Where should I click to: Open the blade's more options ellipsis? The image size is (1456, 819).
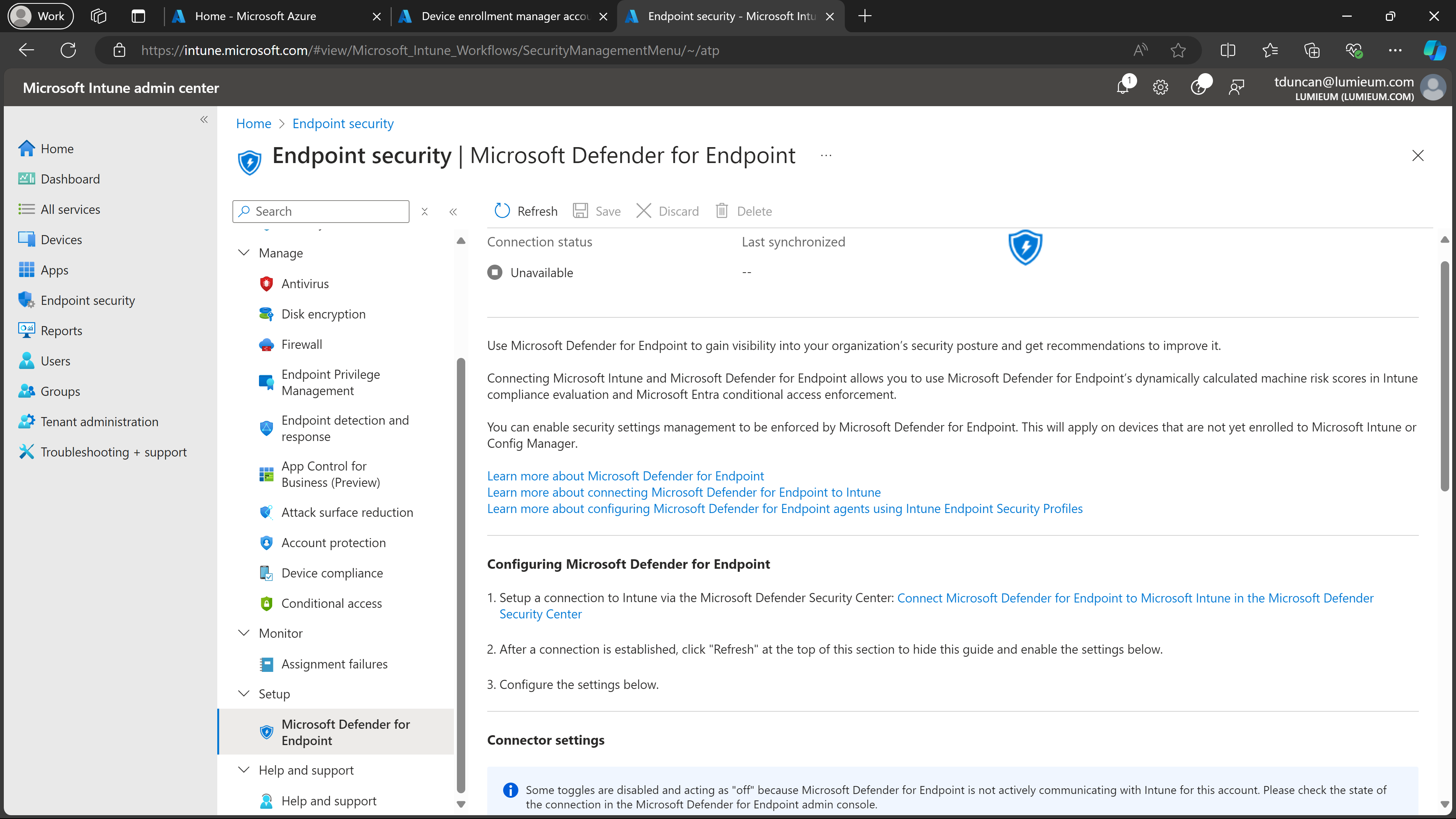tap(826, 155)
